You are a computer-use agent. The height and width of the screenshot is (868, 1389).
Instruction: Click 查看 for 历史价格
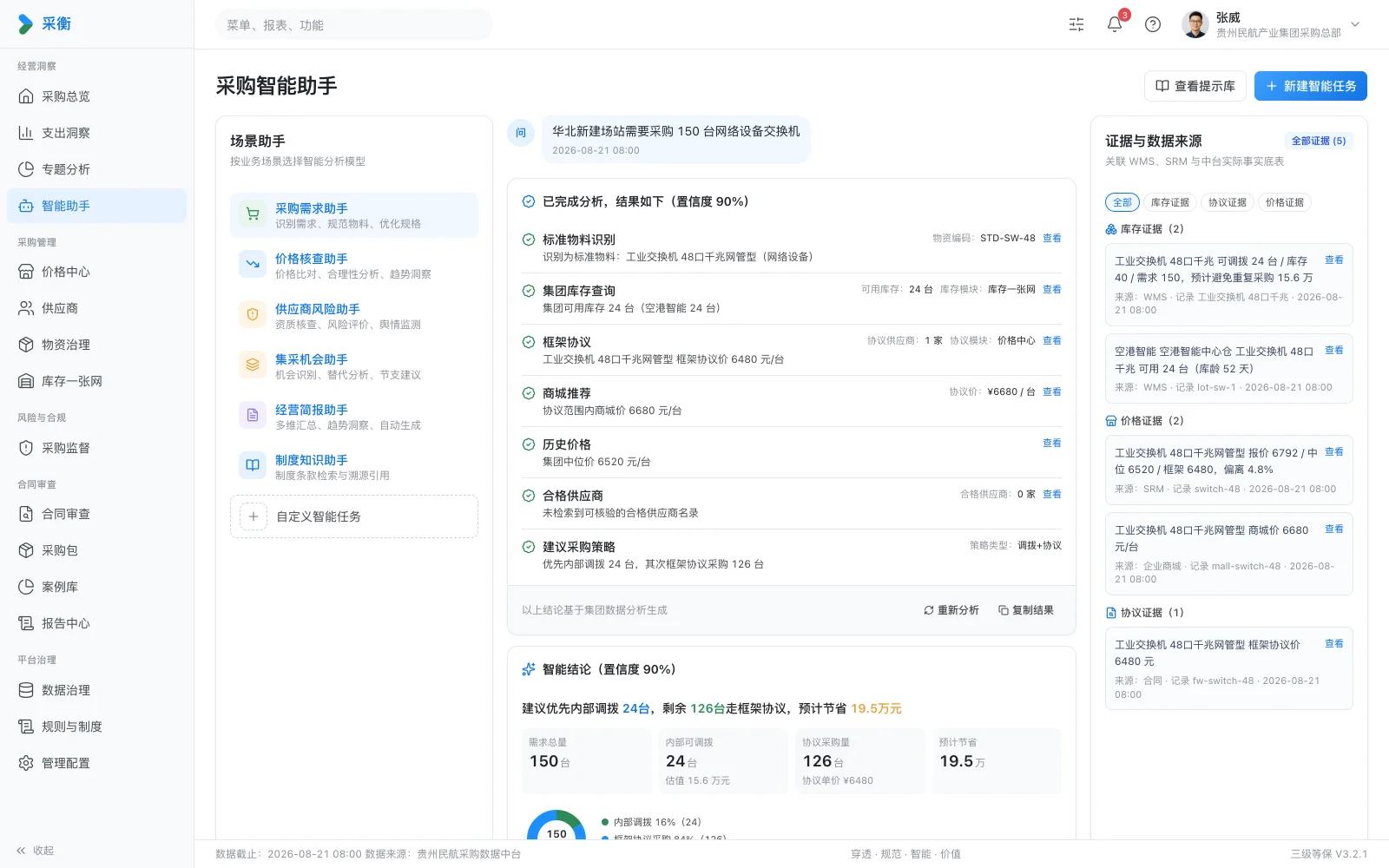1051,443
